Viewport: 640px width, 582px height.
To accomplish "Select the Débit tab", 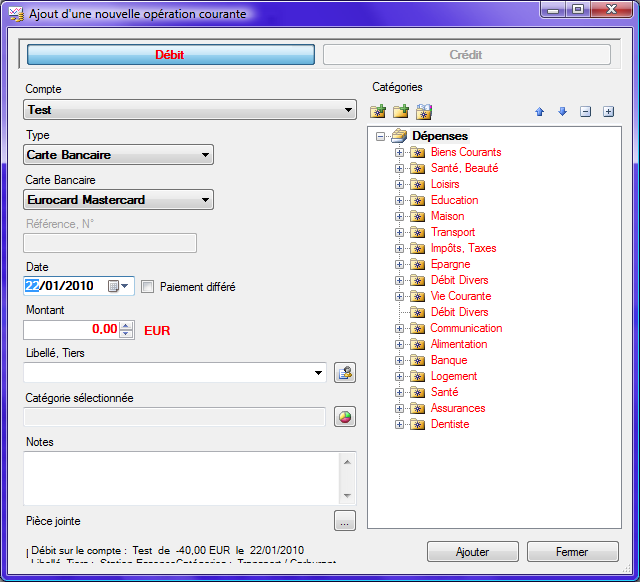I will [170, 55].
